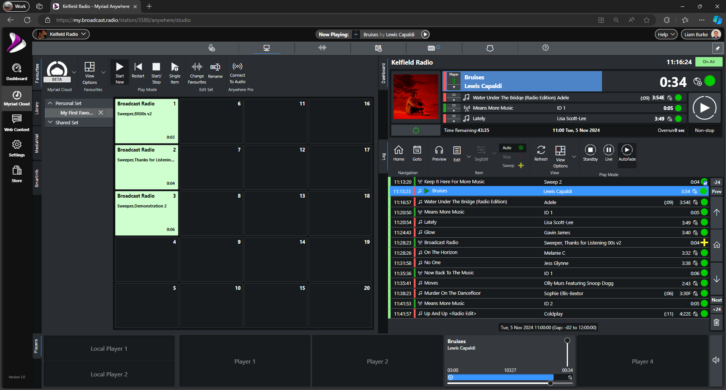Click the Prev button beside log
The image size is (726, 390).
tap(716, 191)
